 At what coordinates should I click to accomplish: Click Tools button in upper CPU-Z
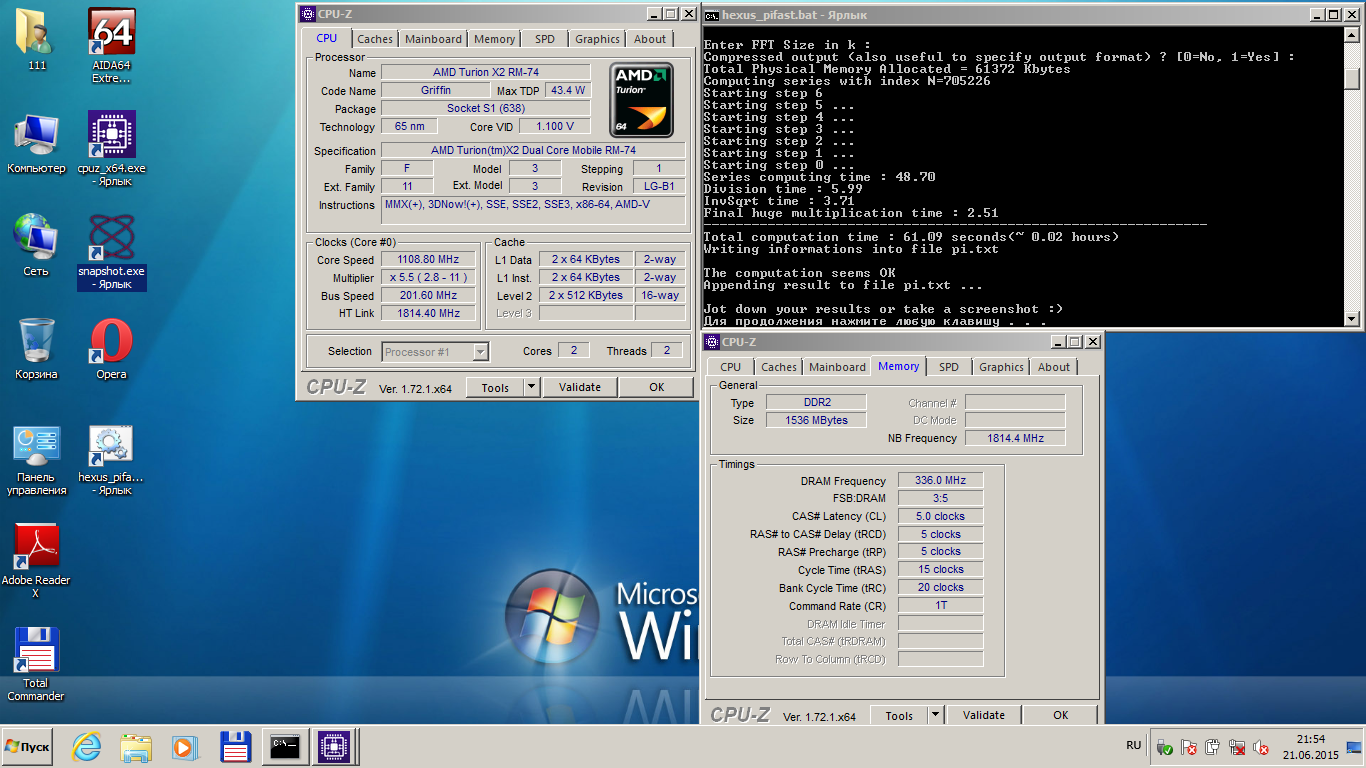pos(495,387)
